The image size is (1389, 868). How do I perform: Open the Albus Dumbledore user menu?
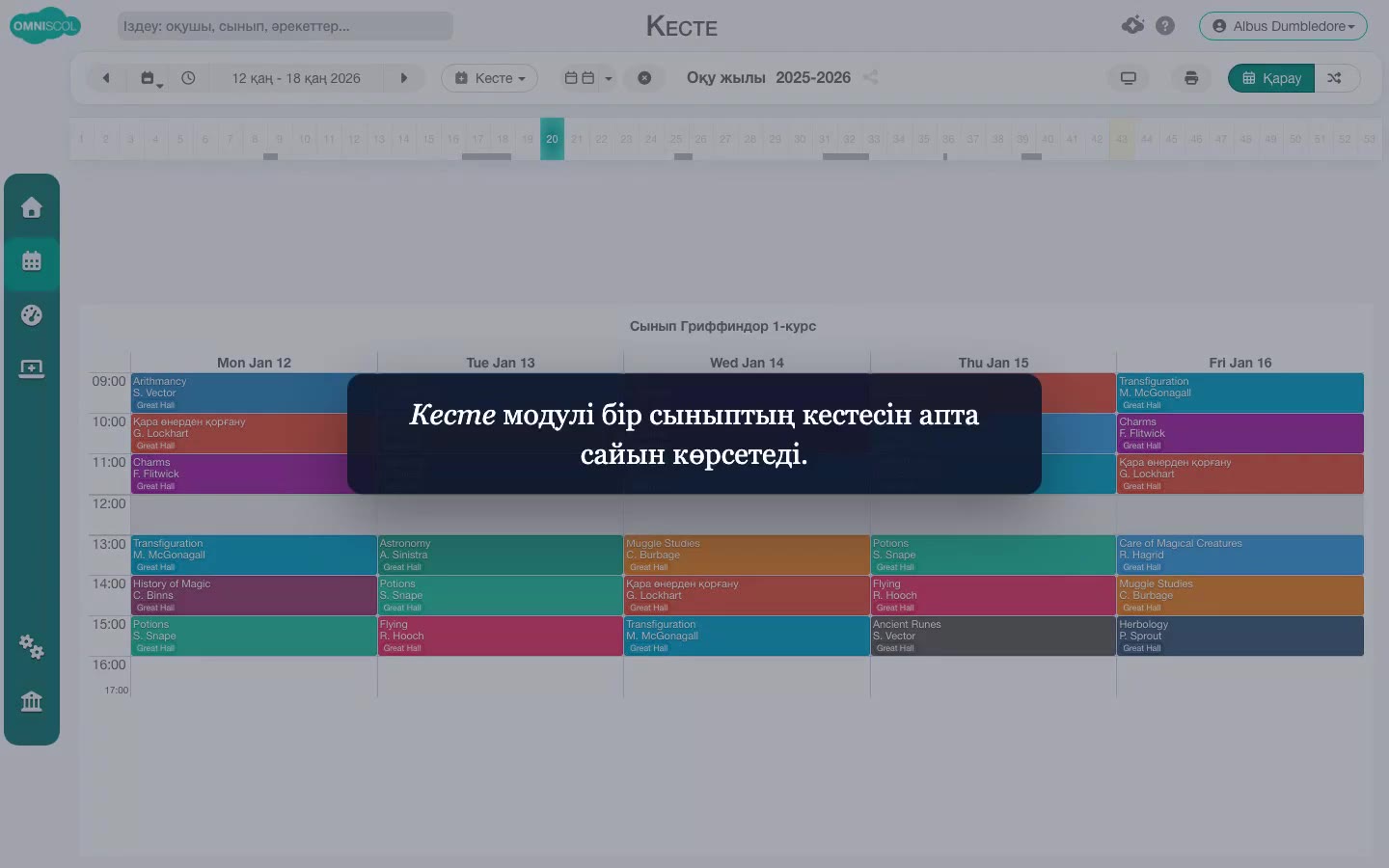click(1283, 26)
